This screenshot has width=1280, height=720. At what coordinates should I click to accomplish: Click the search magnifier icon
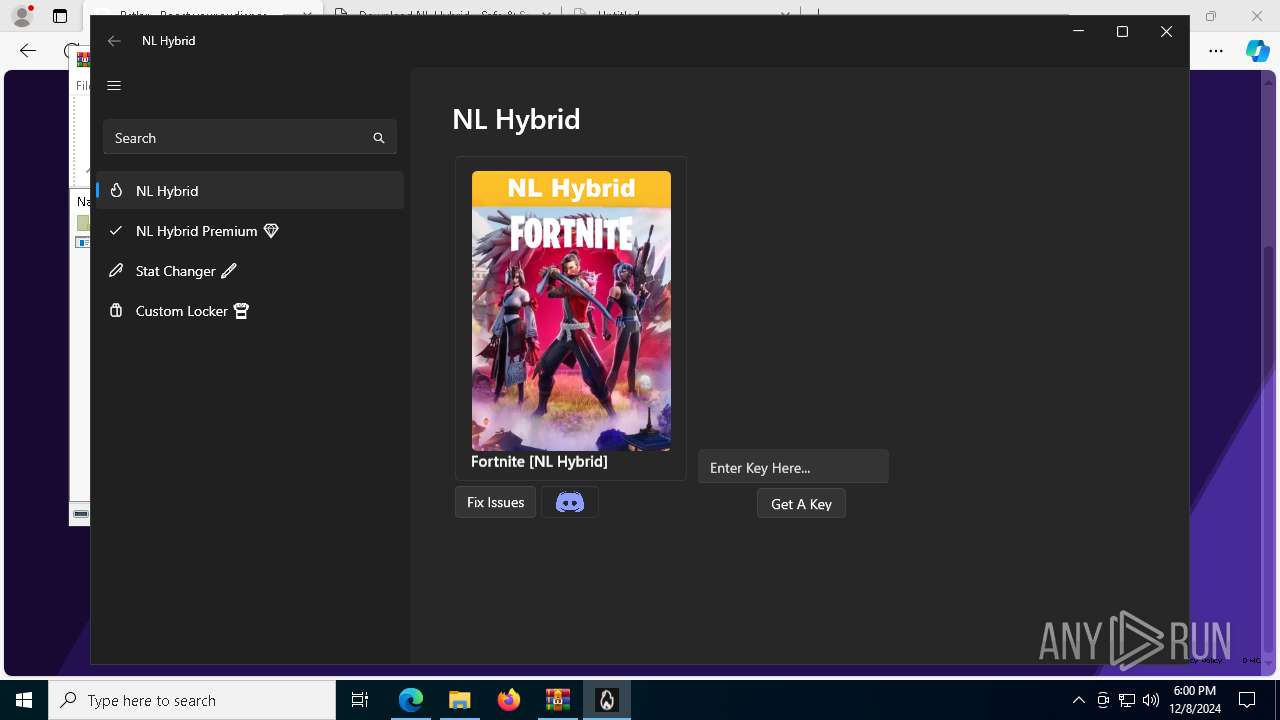pyautogui.click(x=379, y=138)
